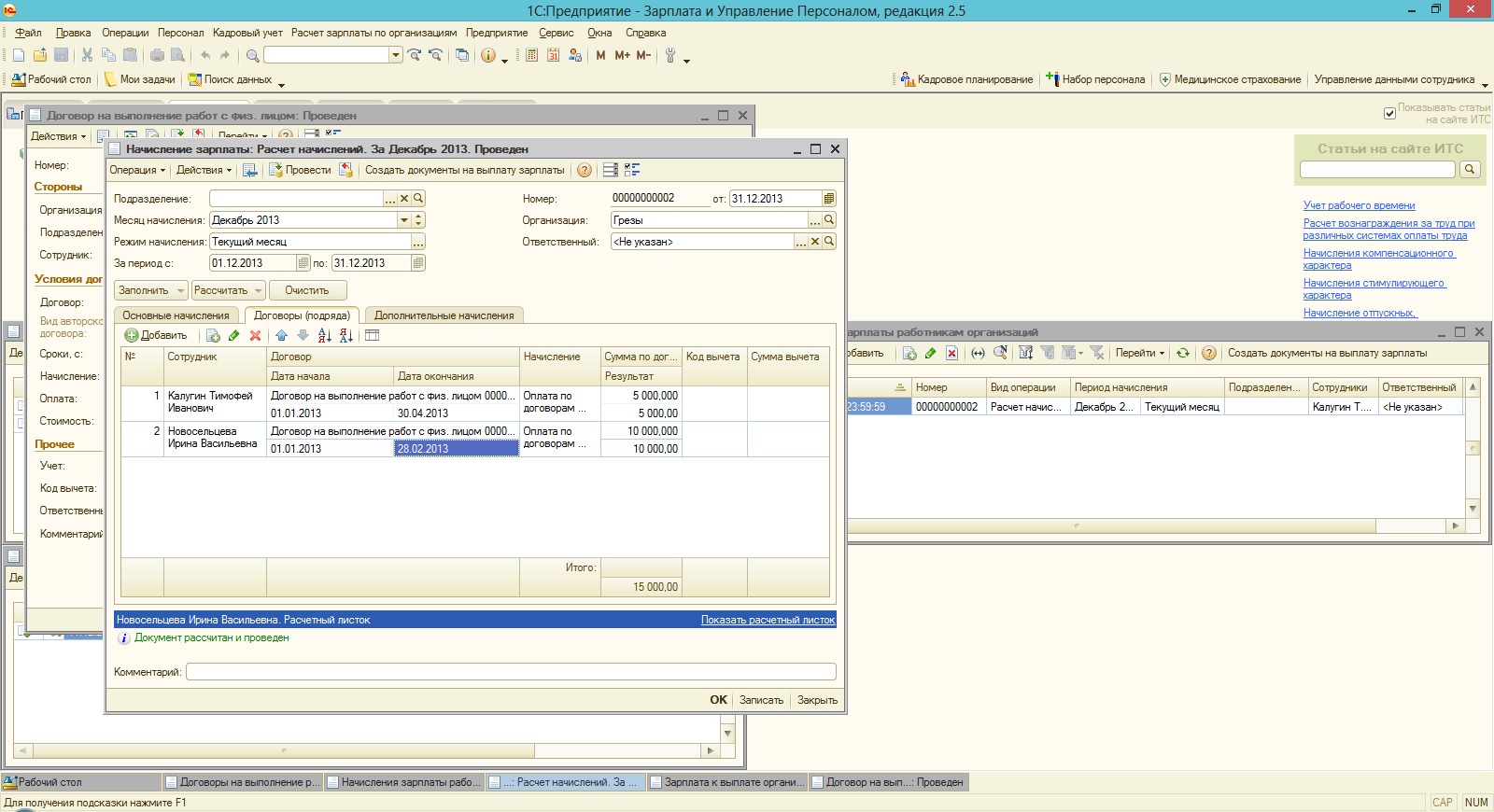Switch to Дополнительные начисления tab

pos(444,315)
